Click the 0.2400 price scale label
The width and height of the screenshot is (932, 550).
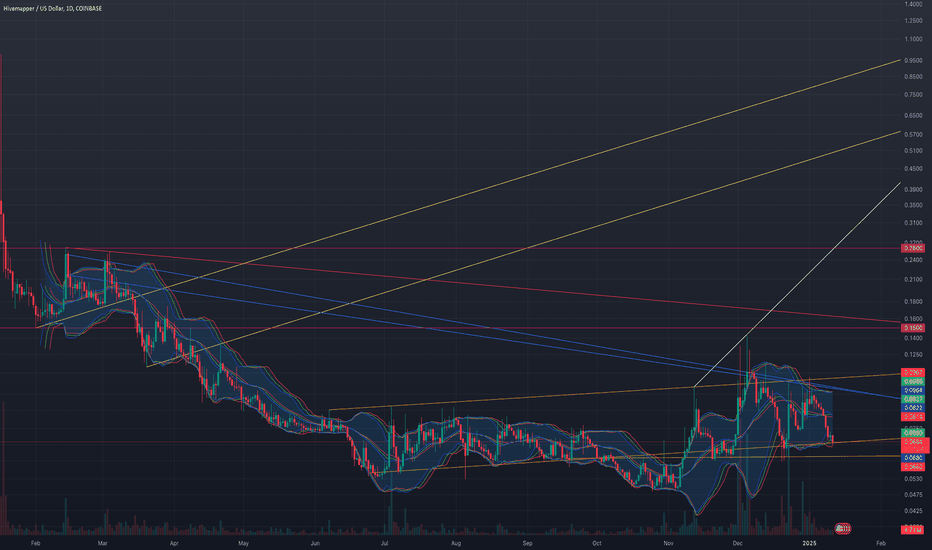(x=913, y=260)
